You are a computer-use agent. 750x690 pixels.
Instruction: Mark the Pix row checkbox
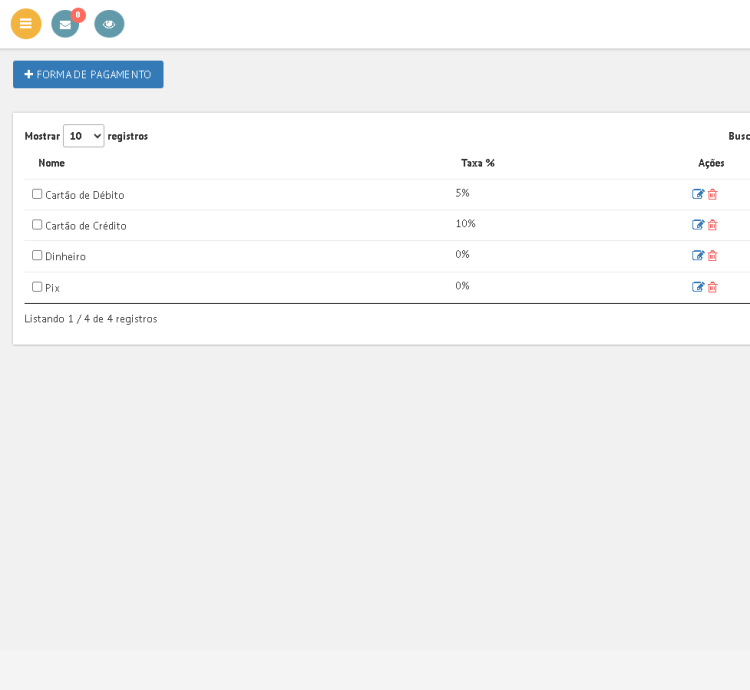37,287
